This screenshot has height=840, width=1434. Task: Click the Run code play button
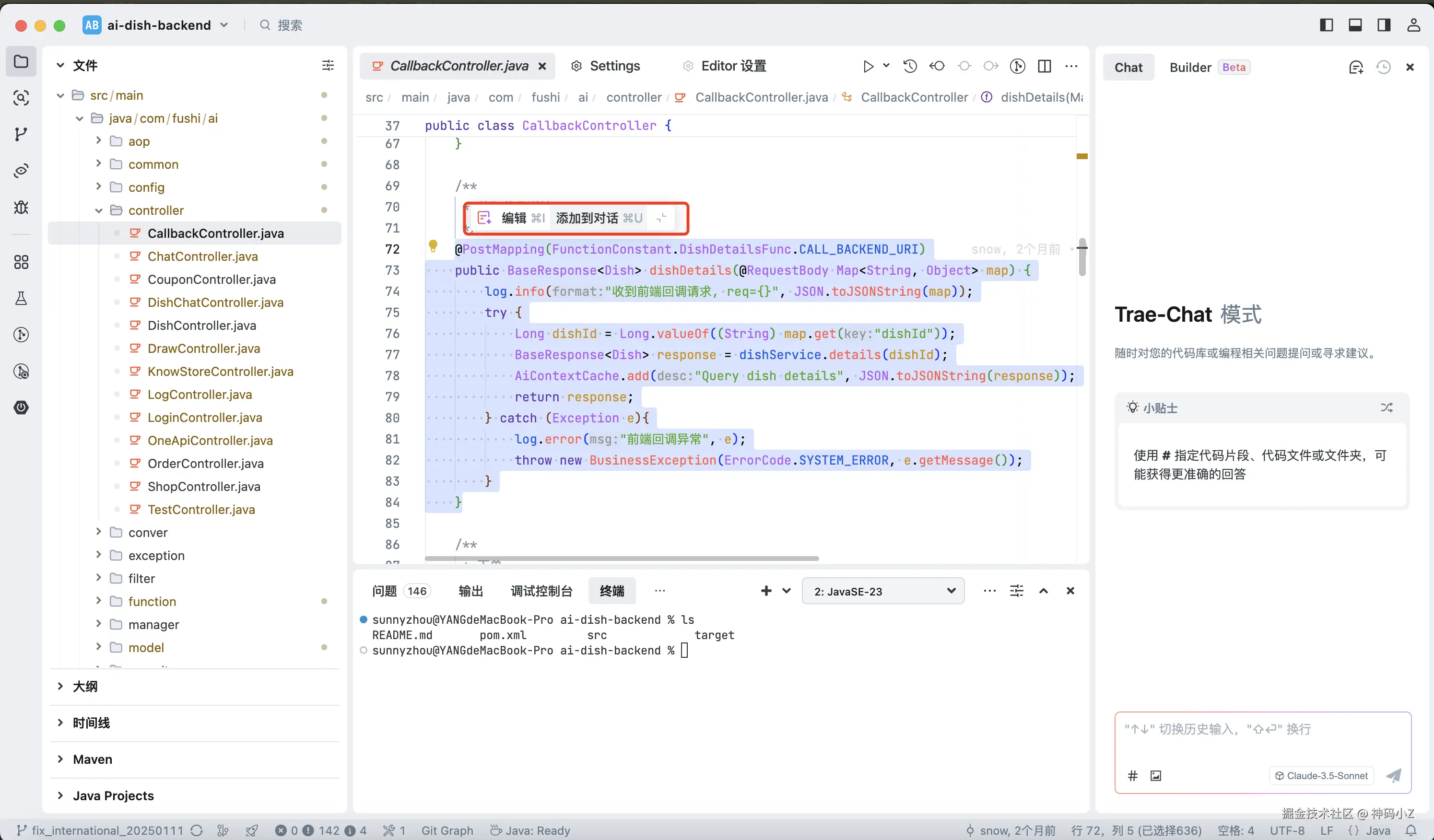point(868,67)
